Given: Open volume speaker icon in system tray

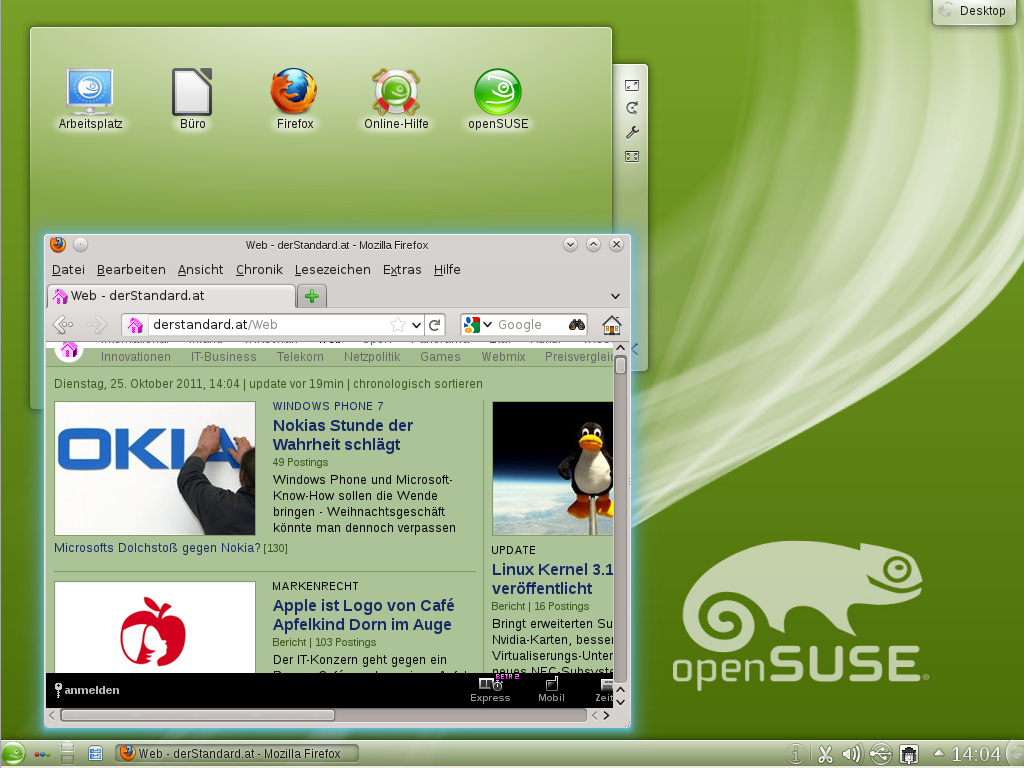Looking at the screenshot, I should coord(852,754).
